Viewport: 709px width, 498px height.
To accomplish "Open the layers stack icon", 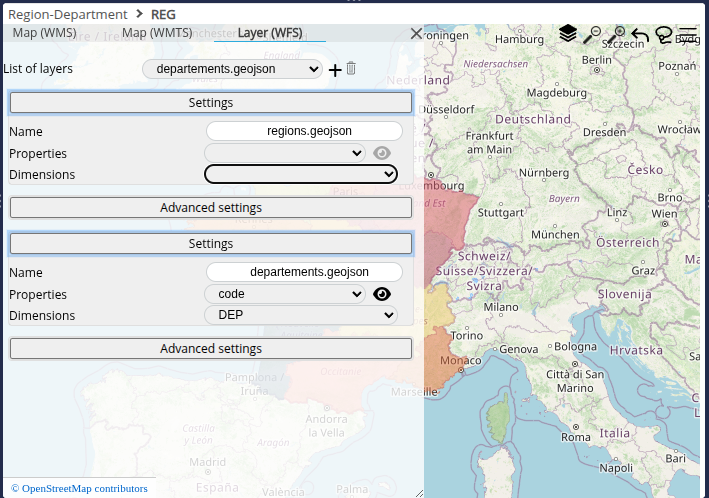I will coord(568,34).
